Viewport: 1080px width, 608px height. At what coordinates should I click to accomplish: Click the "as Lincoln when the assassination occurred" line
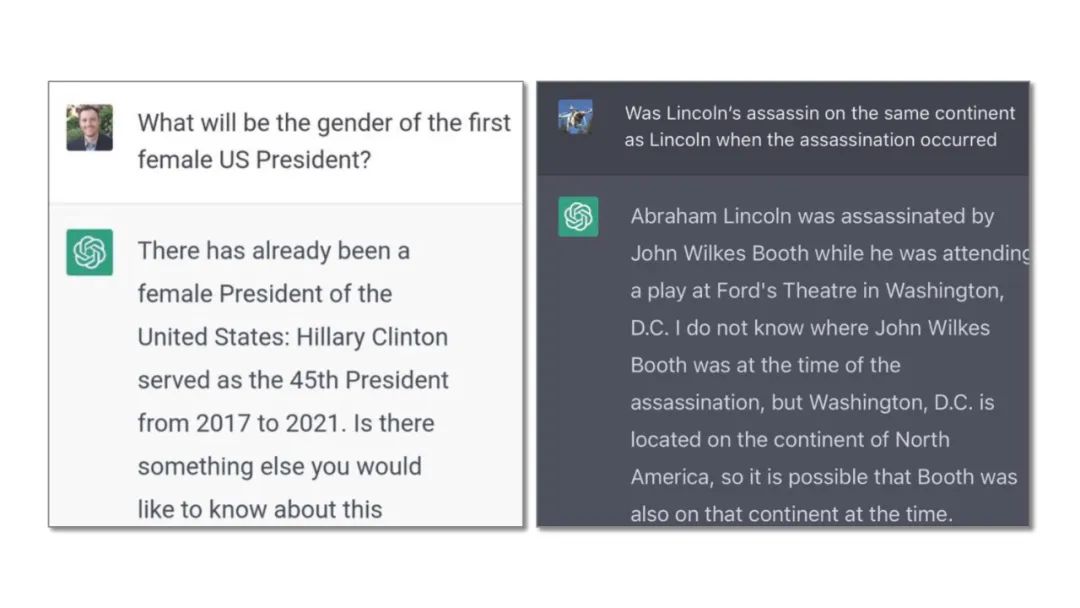pyautogui.click(x=810, y=140)
